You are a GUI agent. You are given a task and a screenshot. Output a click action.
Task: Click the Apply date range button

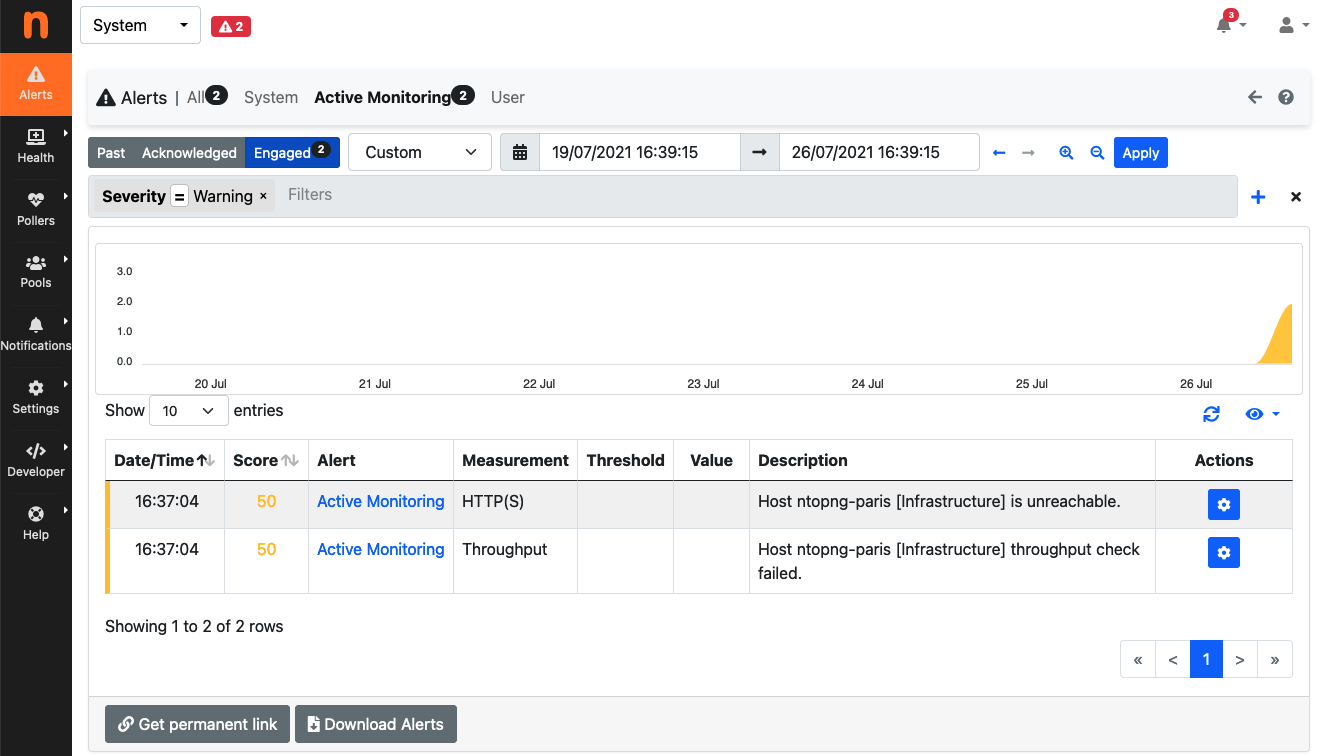pos(1140,153)
